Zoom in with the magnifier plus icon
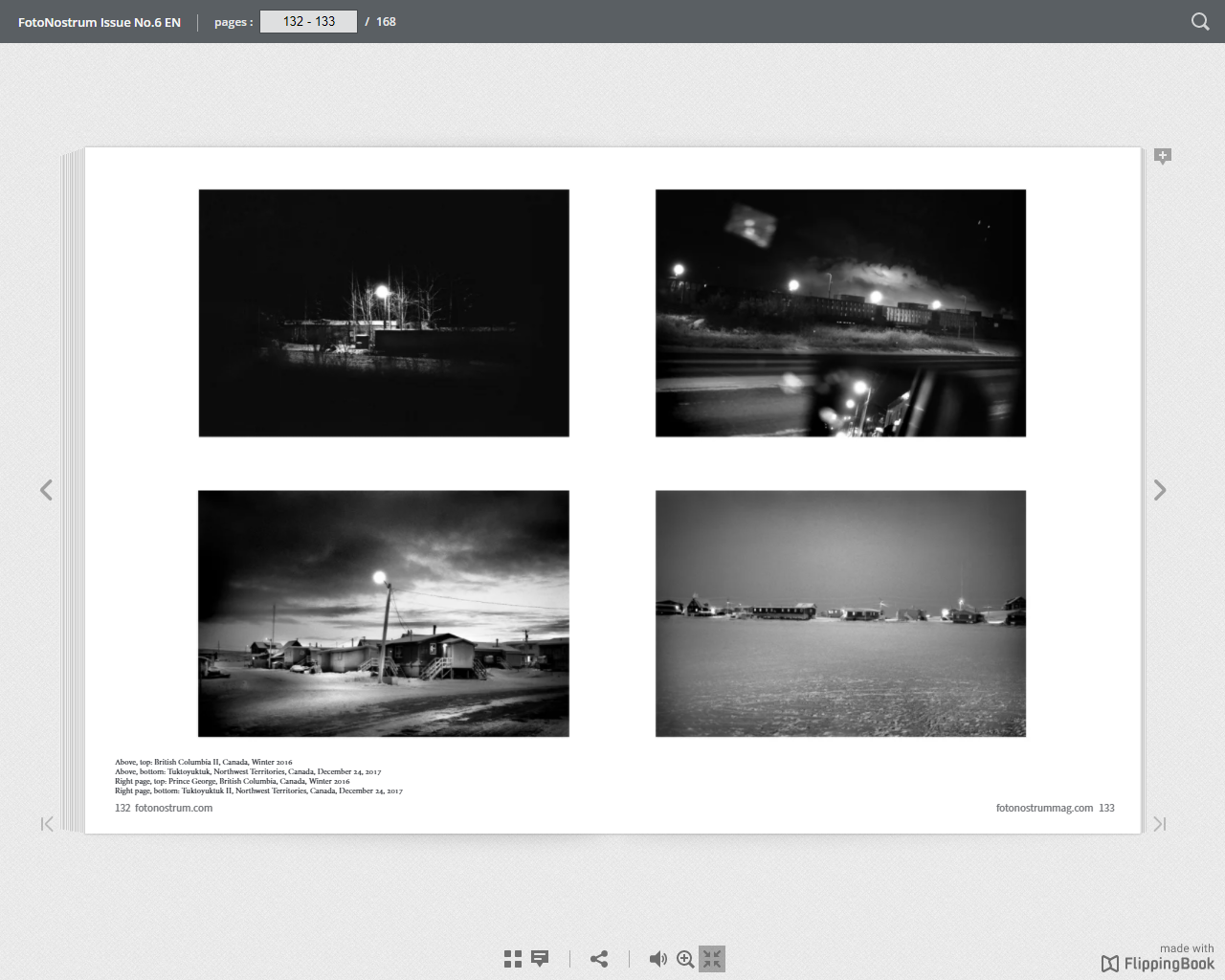The width and height of the screenshot is (1225, 980). pyautogui.click(x=685, y=959)
